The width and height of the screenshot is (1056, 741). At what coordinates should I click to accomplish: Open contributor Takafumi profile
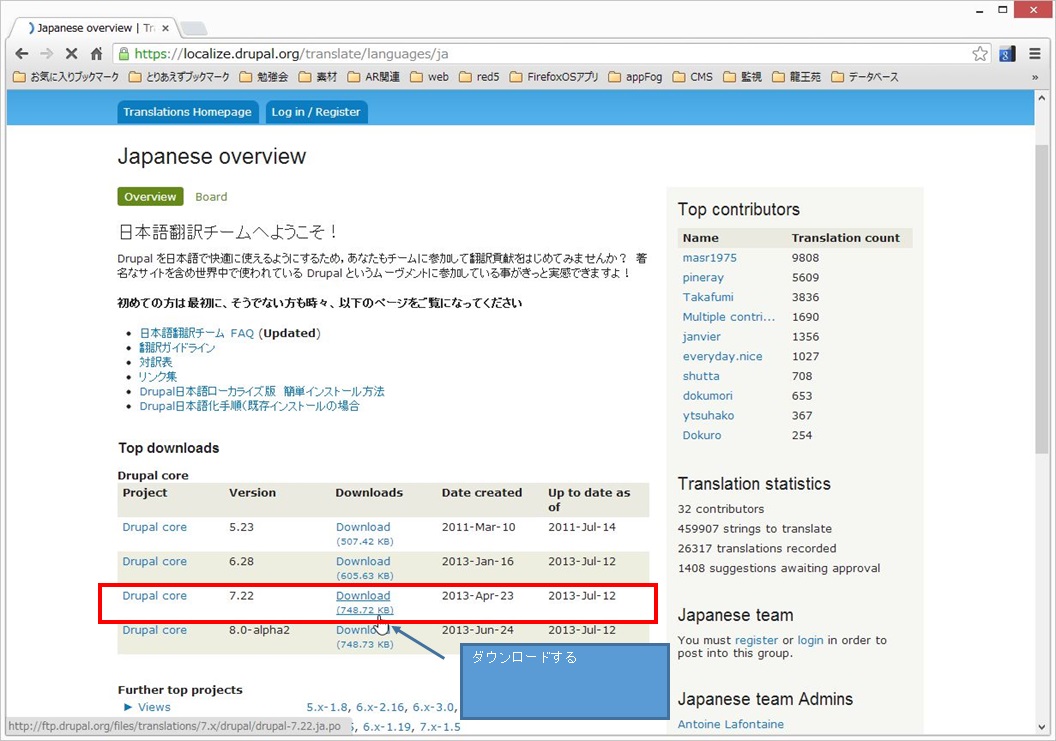point(708,297)
